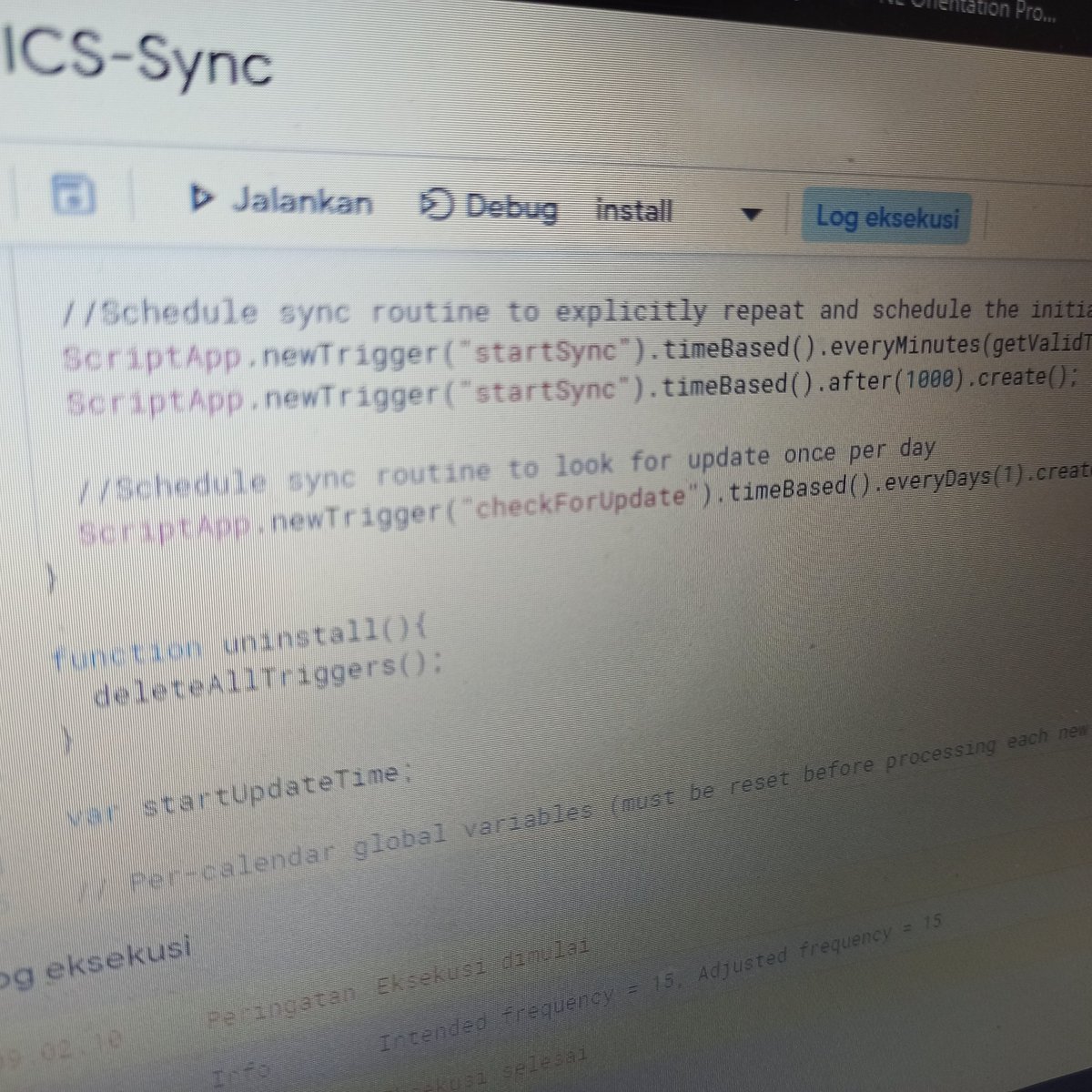Select the play triangle icon beside Jalankan
Image resolution: width=1092 pixels, height=1092 pixels.
(205, 199)
